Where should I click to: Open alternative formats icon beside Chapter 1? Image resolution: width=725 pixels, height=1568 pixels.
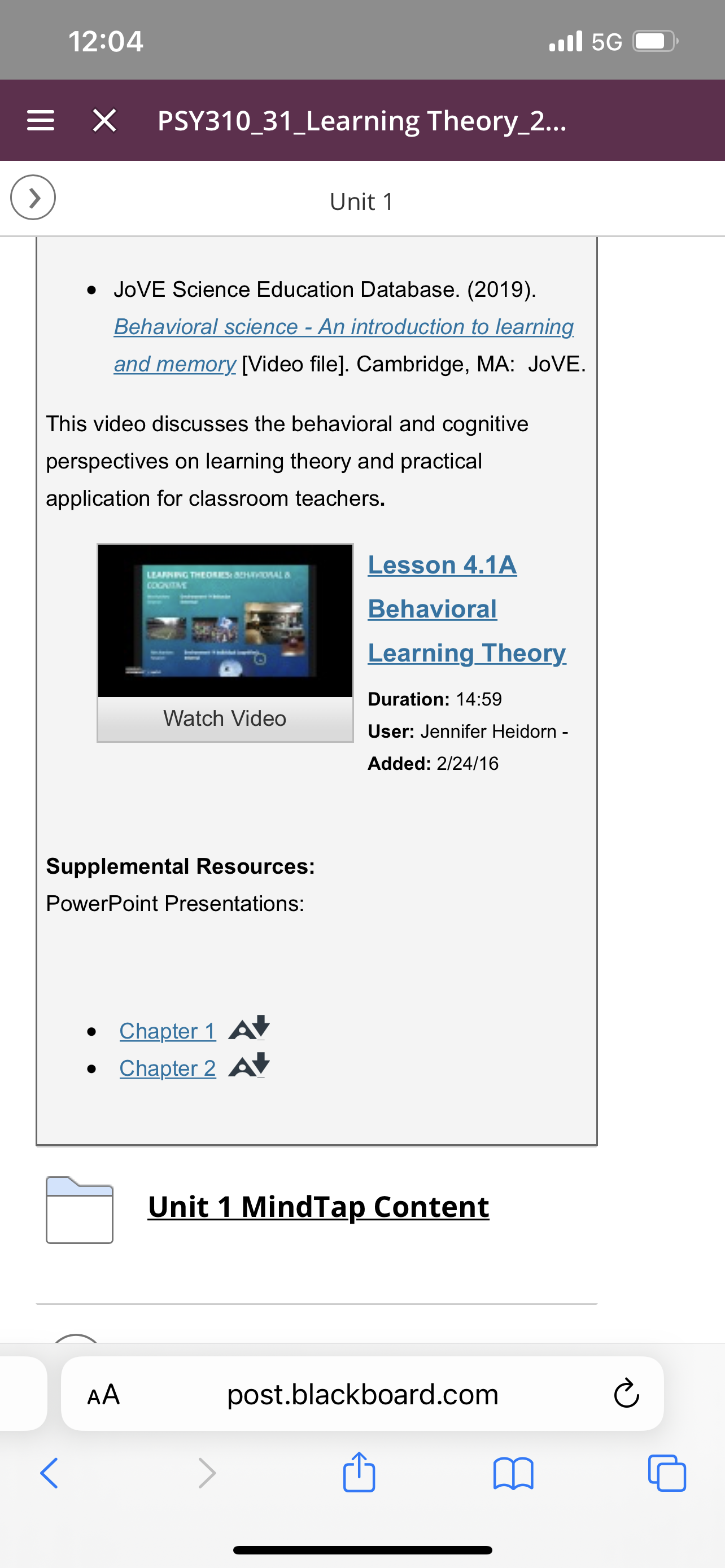(249, 1028)
